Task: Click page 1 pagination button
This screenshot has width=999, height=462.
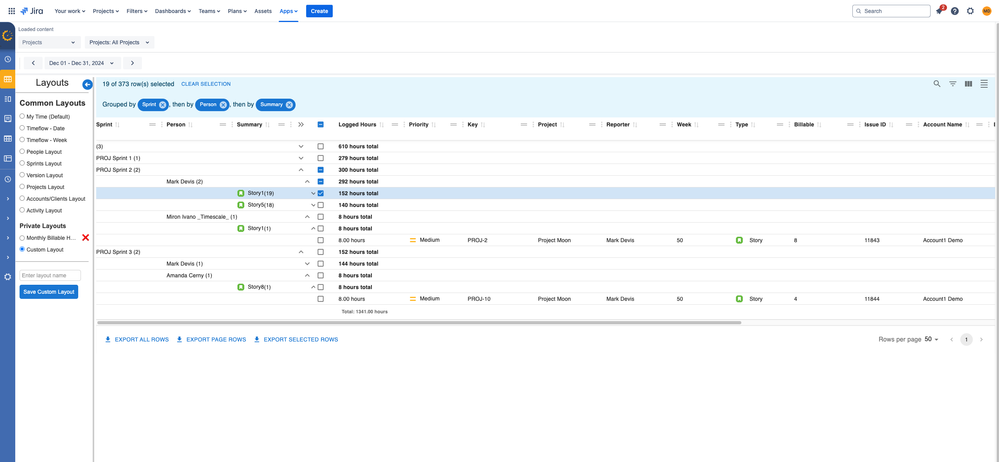Action: 967,340
